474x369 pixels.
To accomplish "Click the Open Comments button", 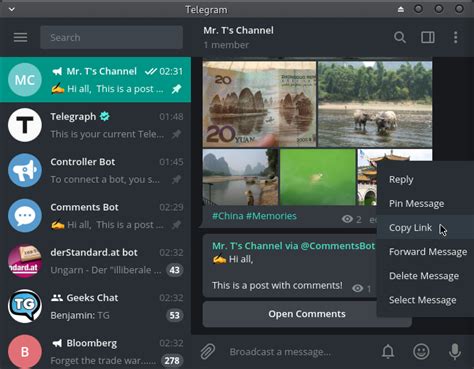I will pyautogui.click(x=307, y=314).
